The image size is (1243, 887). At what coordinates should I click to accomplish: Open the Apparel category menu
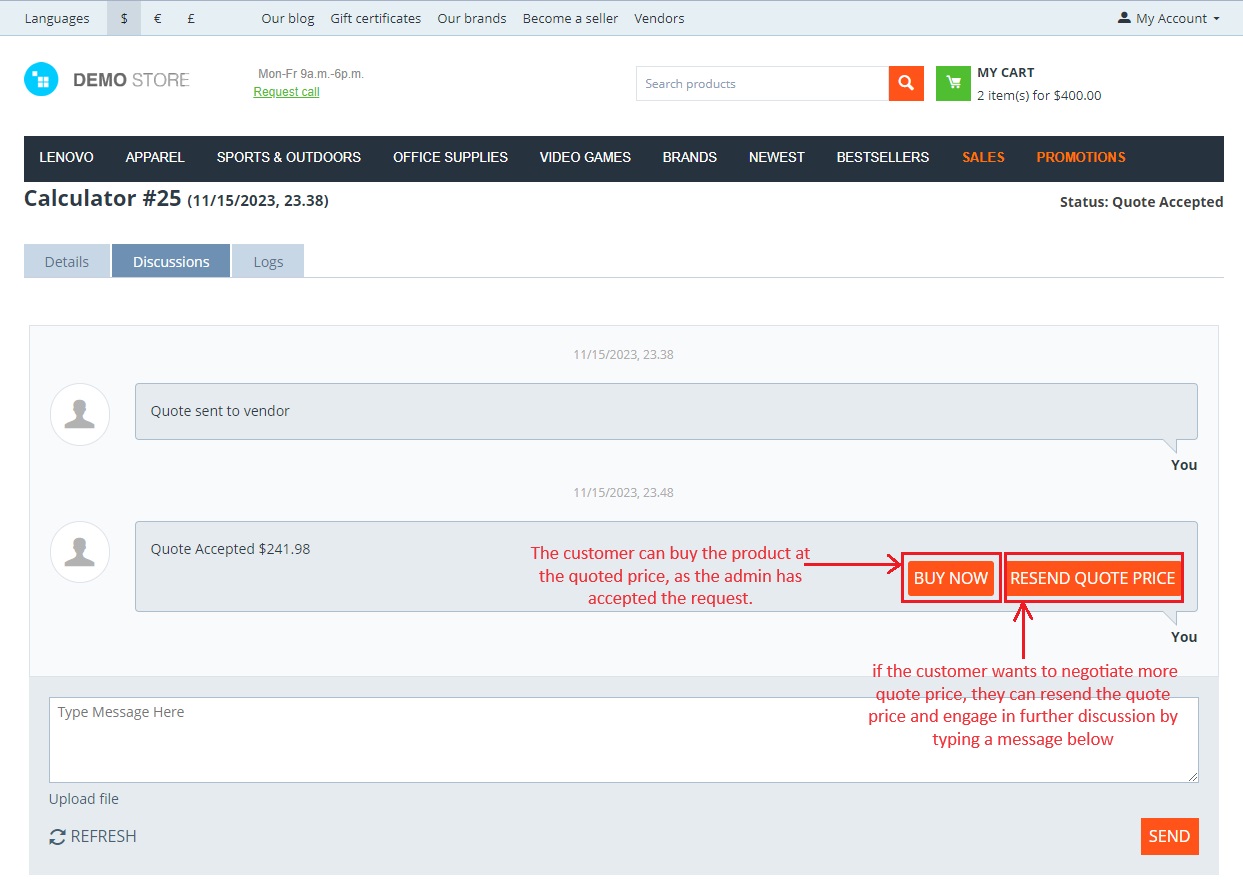click(x=155, y=157)
